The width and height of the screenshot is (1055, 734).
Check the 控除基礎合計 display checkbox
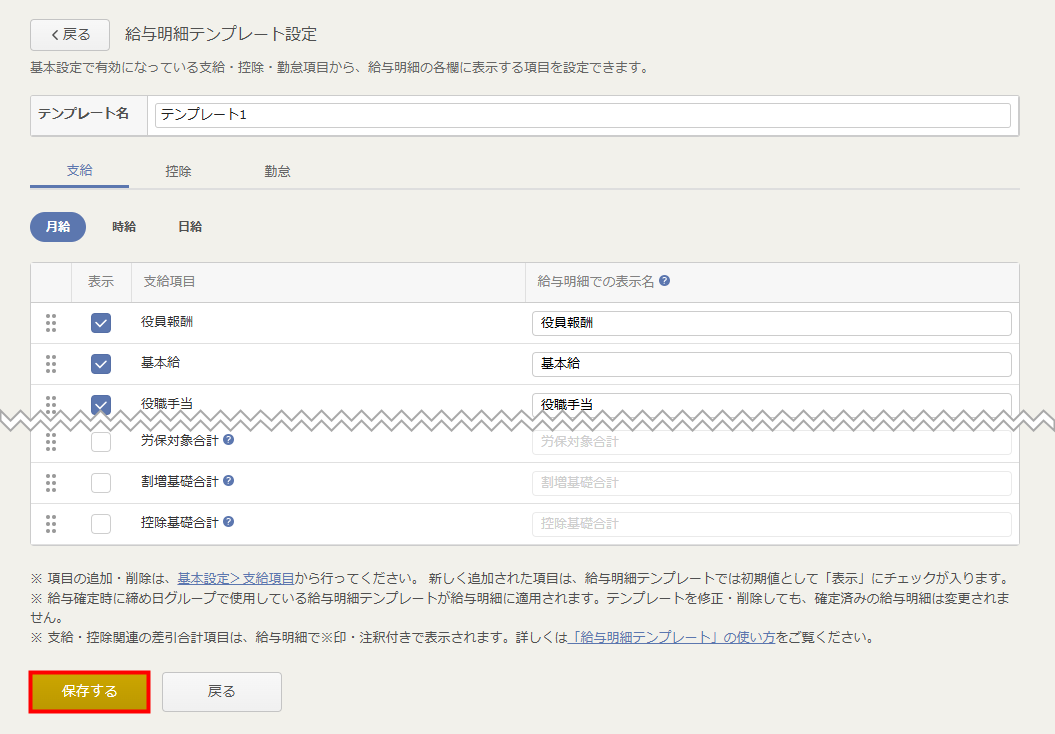click(101, 523)
